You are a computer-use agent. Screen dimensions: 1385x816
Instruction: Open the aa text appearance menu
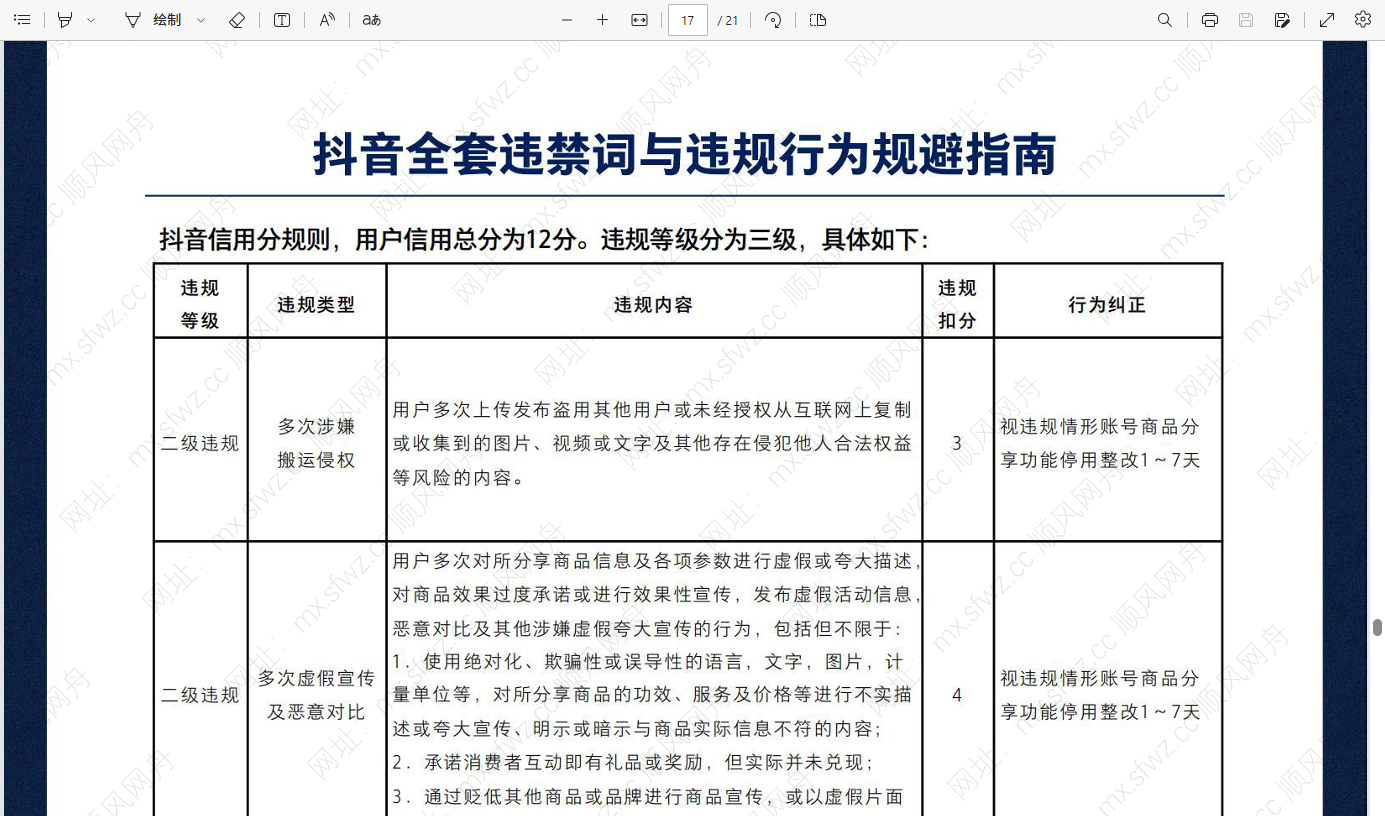pos(370,19)
